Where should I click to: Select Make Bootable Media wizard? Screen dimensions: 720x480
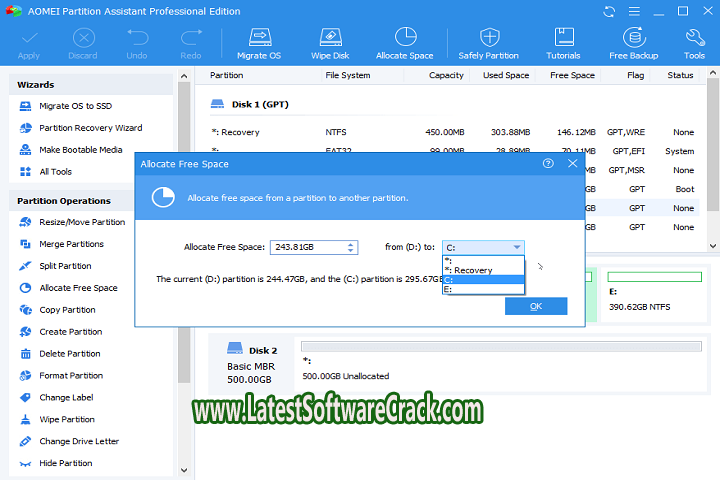(x=81, y=150)
